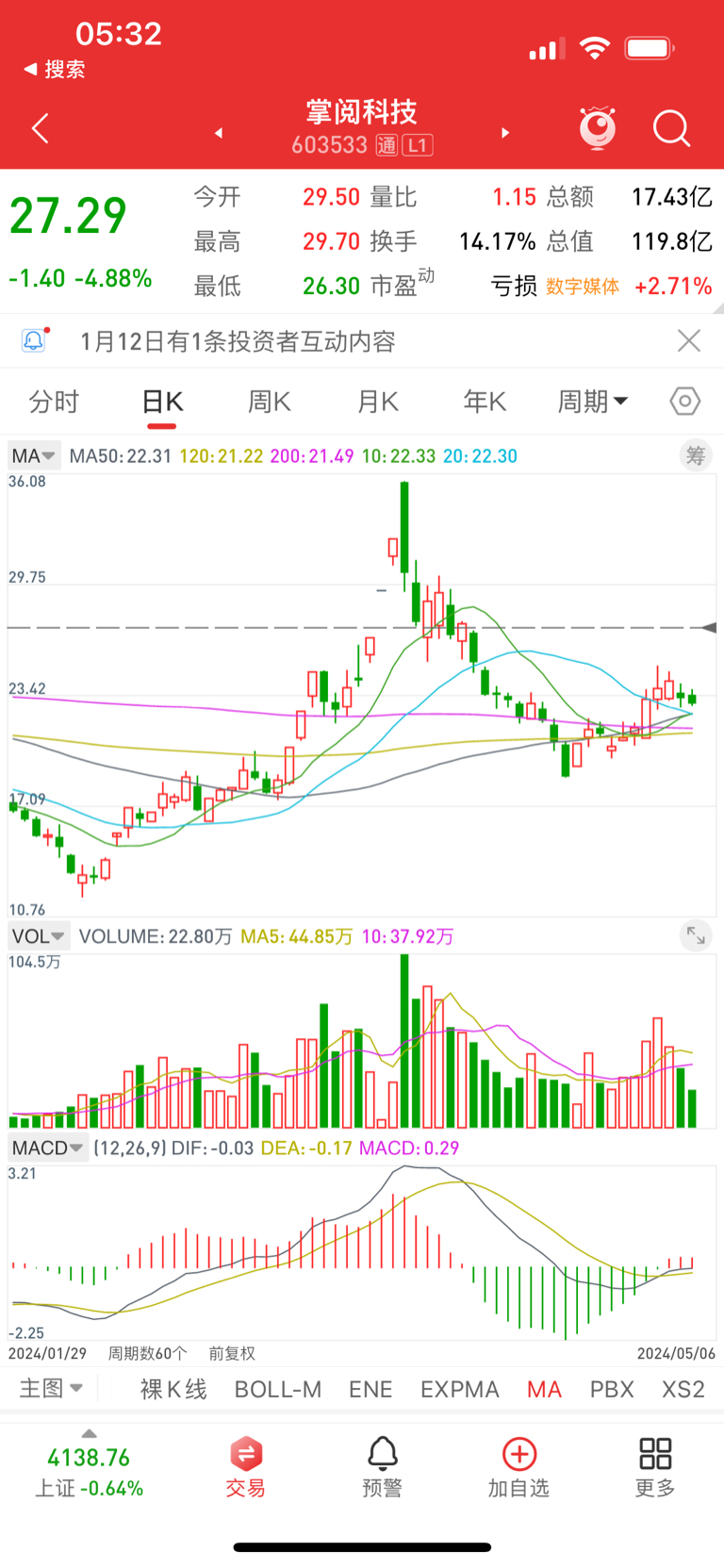Screen dimensions: 724x1568
Task: Tap MA5: 44.85万 volume legend
Action: (x=296, y=936)
